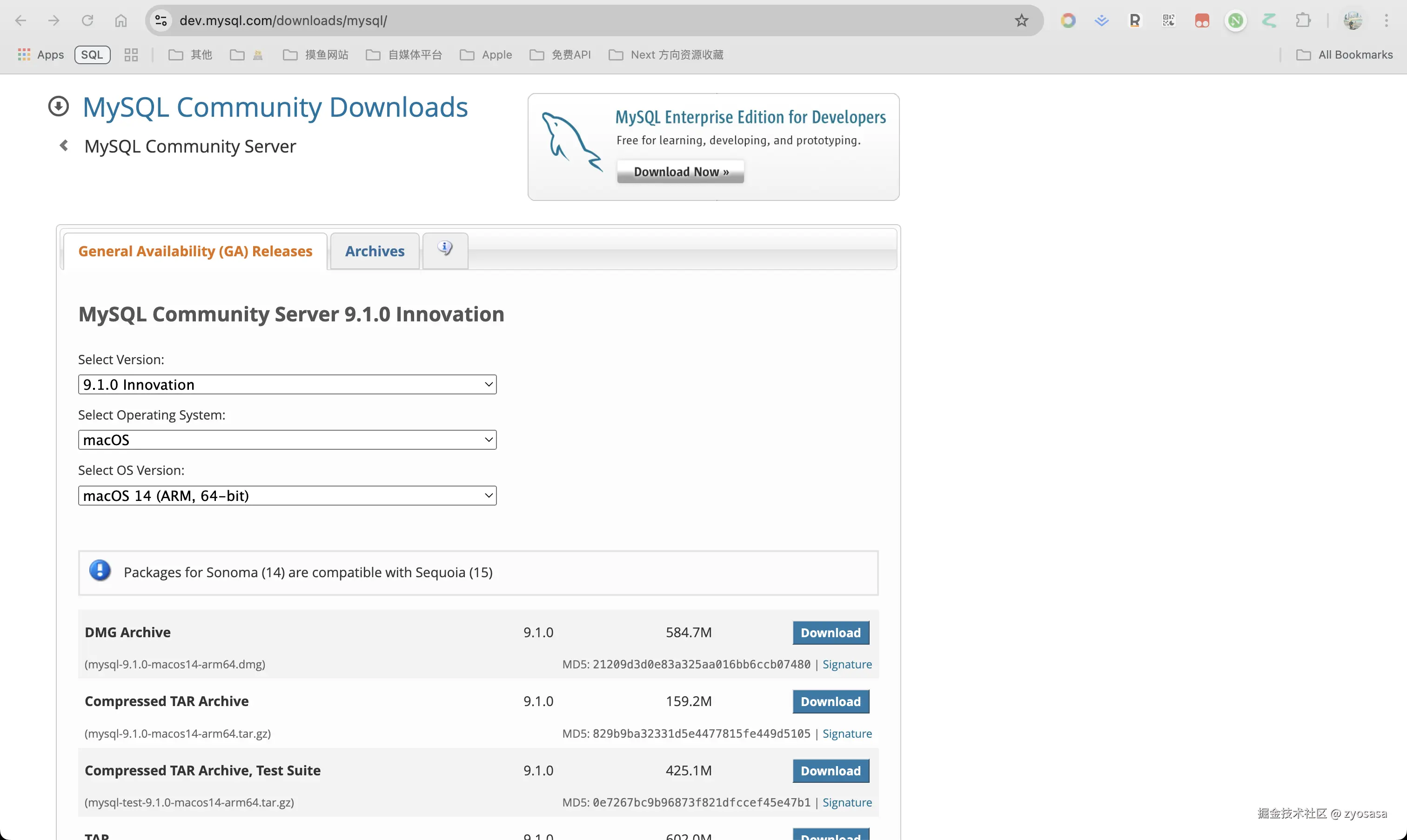Image resolution: width=1407 pixels, height=840 pixels.
Task: Switch to the Archives tab
Action: tap(374, 251)
